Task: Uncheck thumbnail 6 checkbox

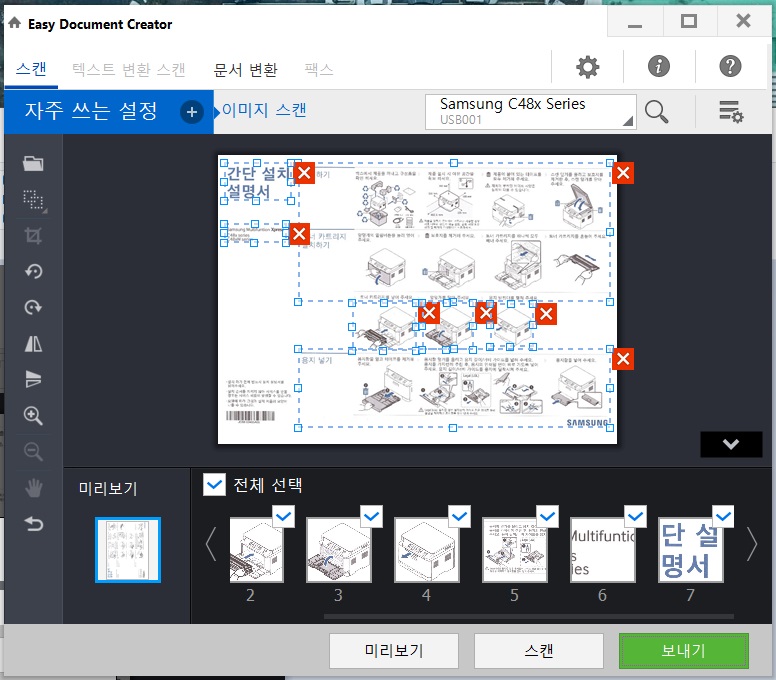Action: point(635,517)
